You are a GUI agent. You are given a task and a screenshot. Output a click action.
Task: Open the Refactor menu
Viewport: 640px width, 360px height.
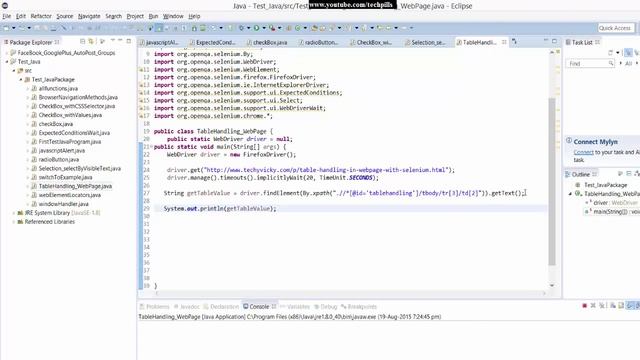pos(41,16)
